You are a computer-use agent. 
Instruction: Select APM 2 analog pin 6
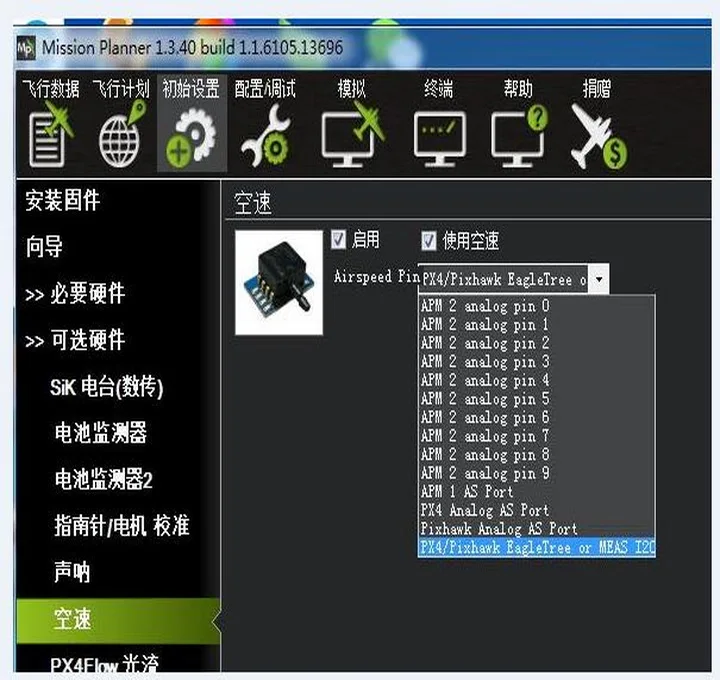click(x=536, y=417)
